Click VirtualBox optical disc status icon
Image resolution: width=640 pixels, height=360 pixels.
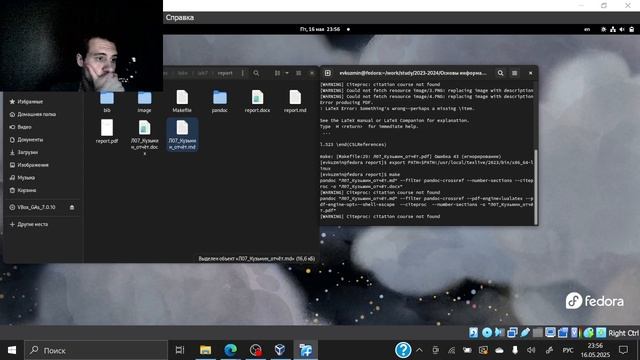487,333
